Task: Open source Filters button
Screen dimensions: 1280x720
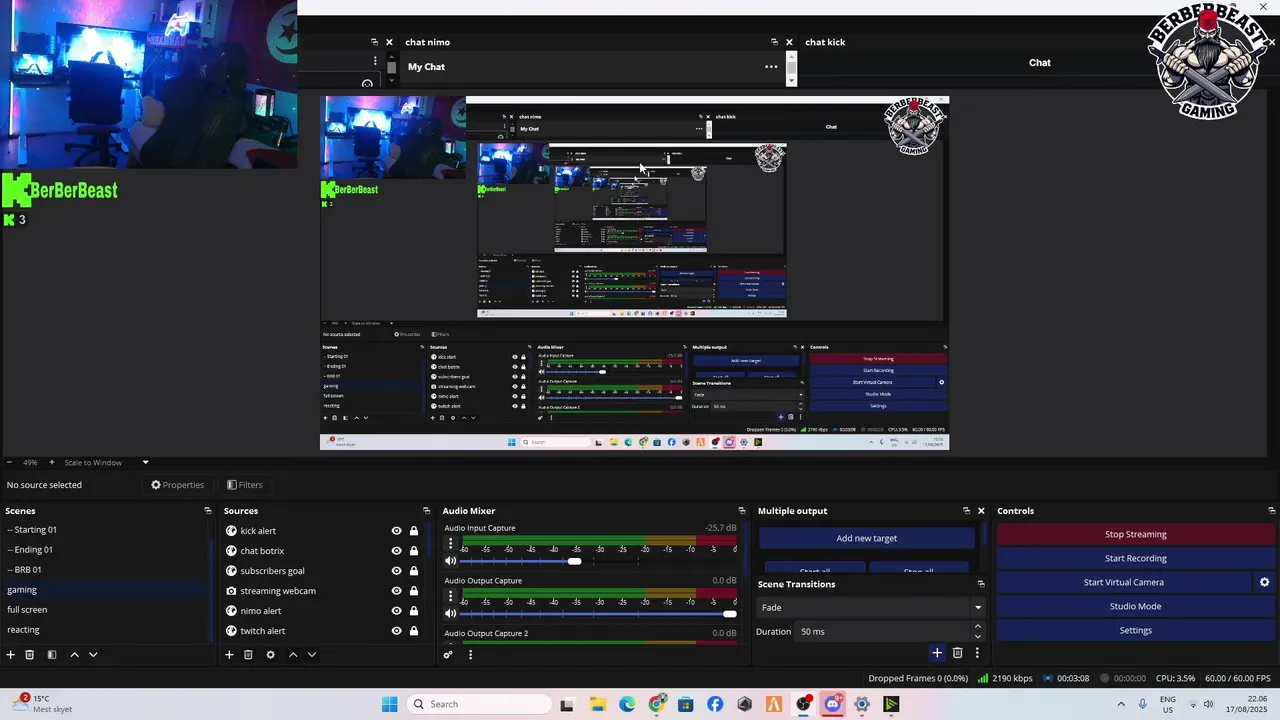Action: (x=245, y=485)
